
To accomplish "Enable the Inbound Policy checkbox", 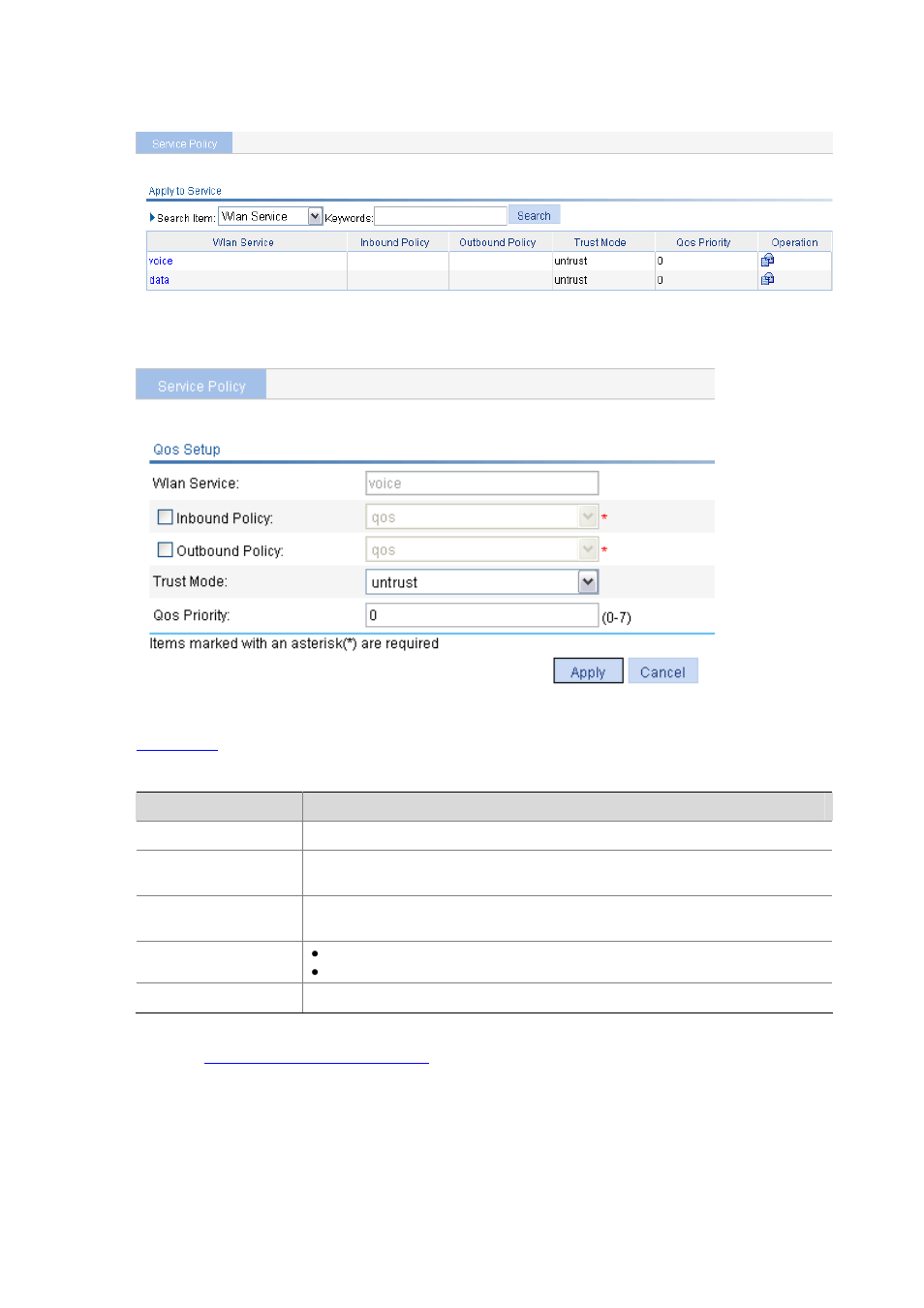I will coord(165,517).
